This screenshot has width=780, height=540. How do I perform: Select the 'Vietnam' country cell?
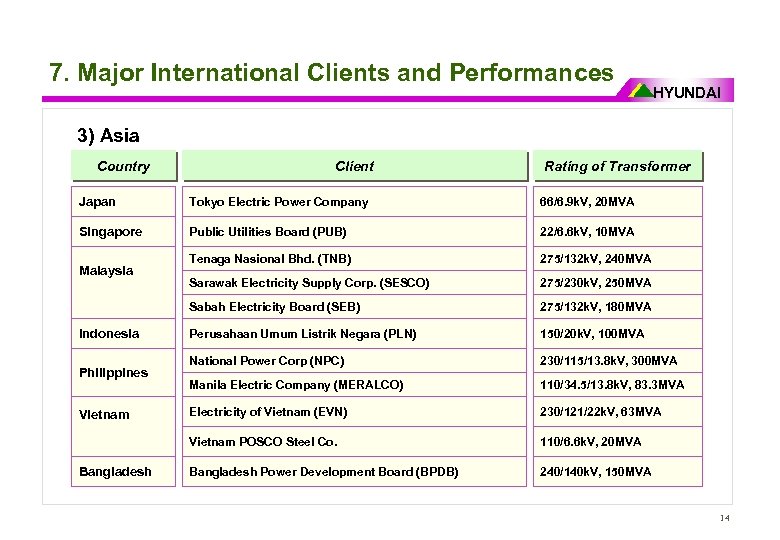pos(123,426)
